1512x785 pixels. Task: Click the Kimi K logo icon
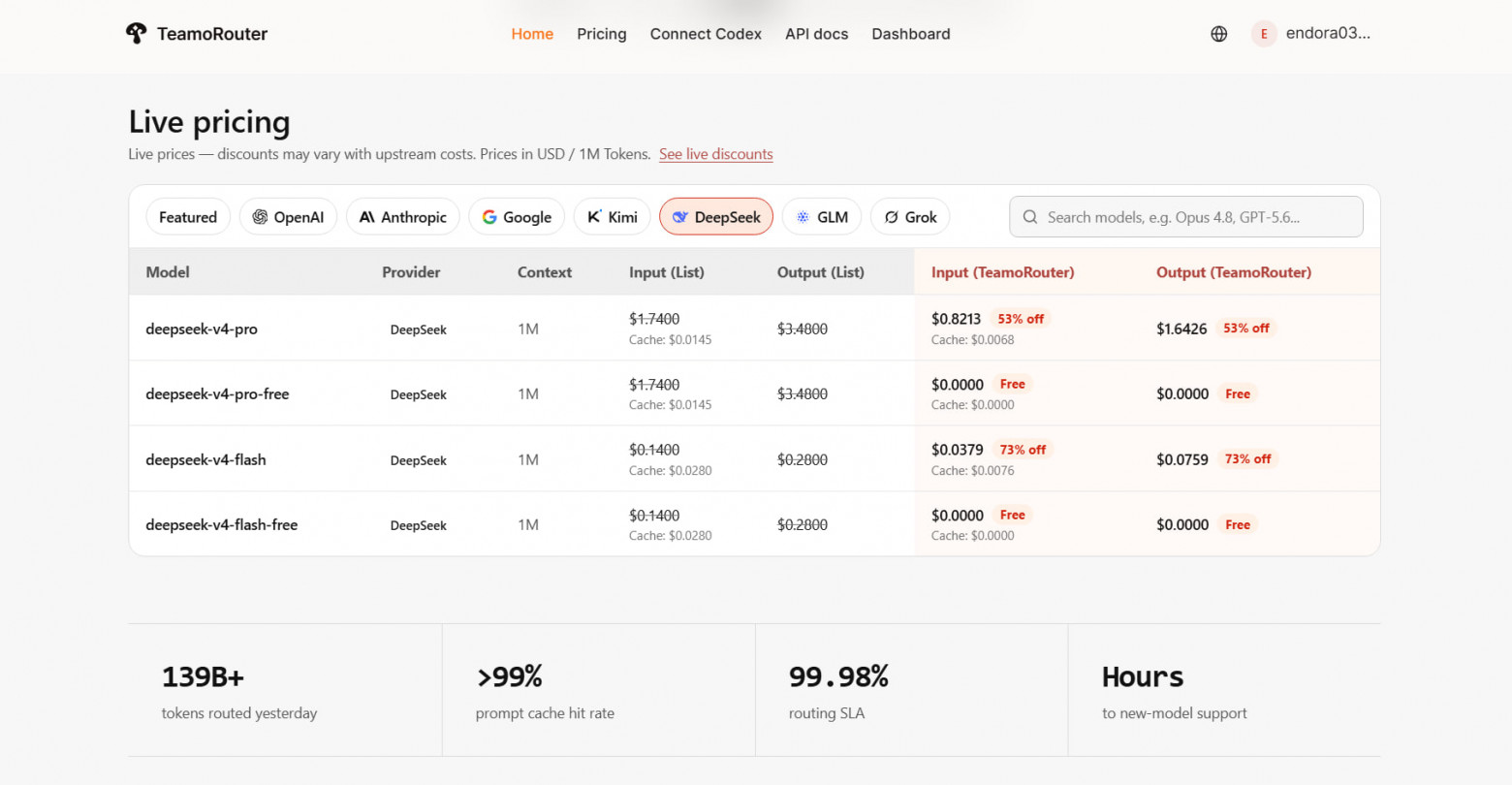click(594, 216)
